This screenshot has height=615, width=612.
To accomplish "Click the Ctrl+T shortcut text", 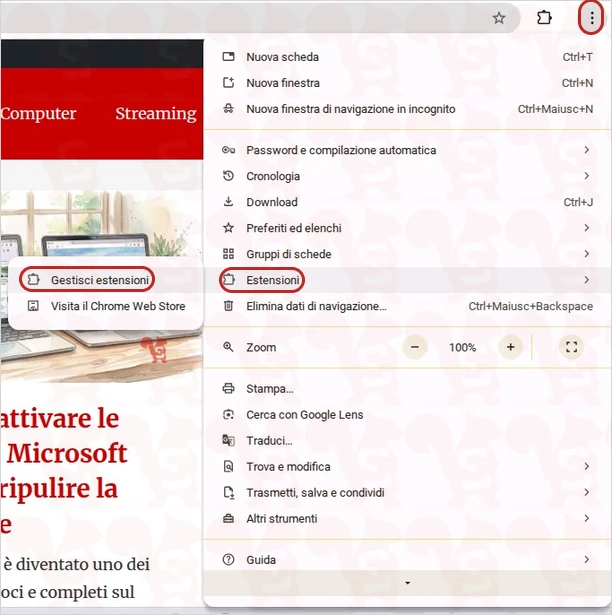I will click(577, 57).
